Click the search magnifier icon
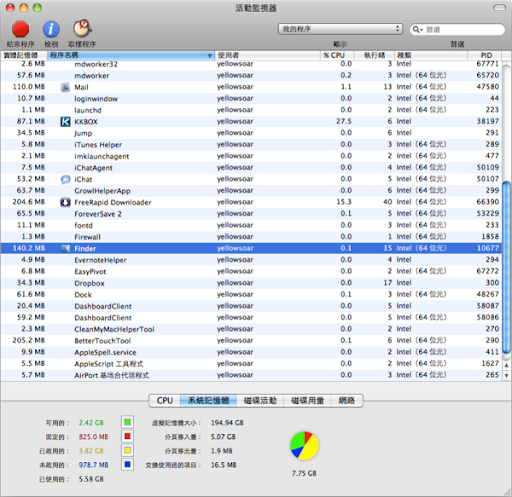The width and height of the screenshot is (512, 497). [417, 29]
